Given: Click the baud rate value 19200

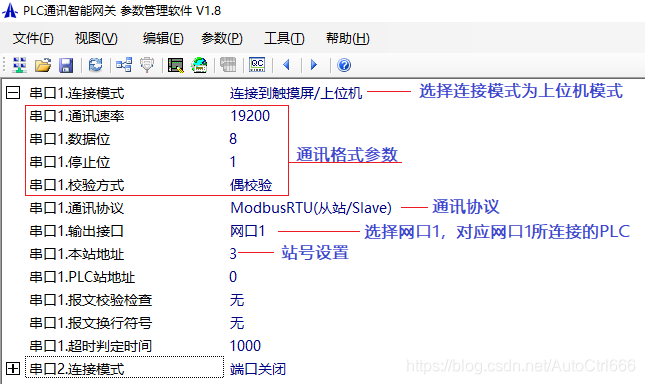Looking at the screenshot, I should point(250,116).
